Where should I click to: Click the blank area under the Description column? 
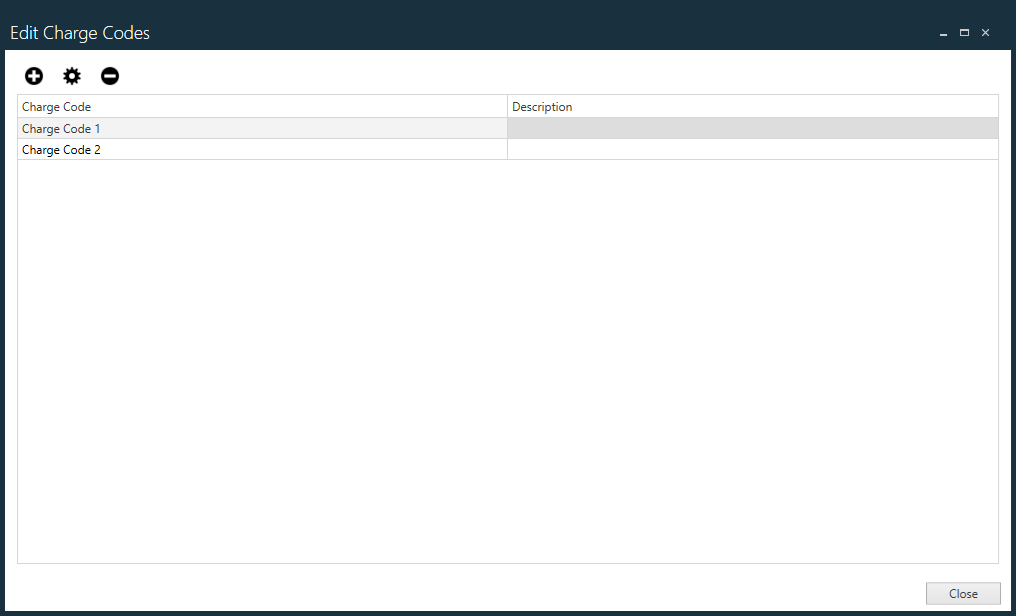click(x=752, y=350)
